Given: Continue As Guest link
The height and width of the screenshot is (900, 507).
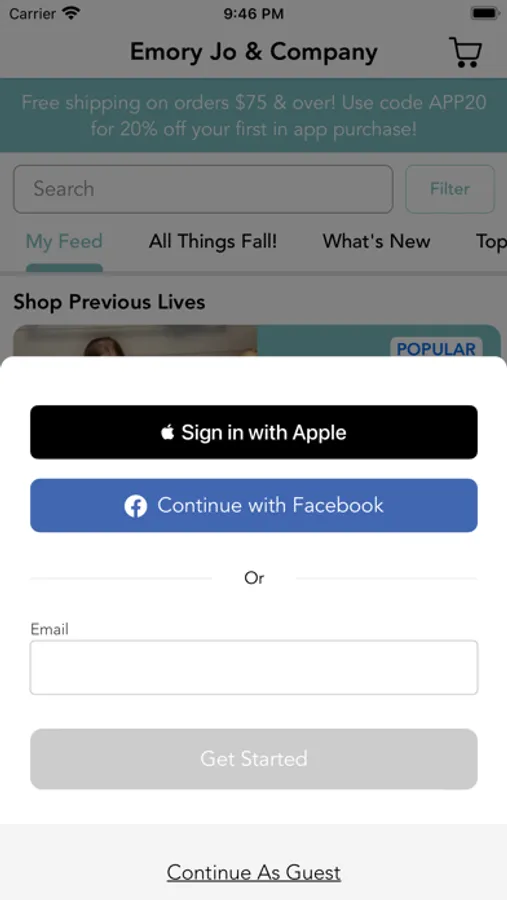Looking at the screenshot, I should [254, 872].
